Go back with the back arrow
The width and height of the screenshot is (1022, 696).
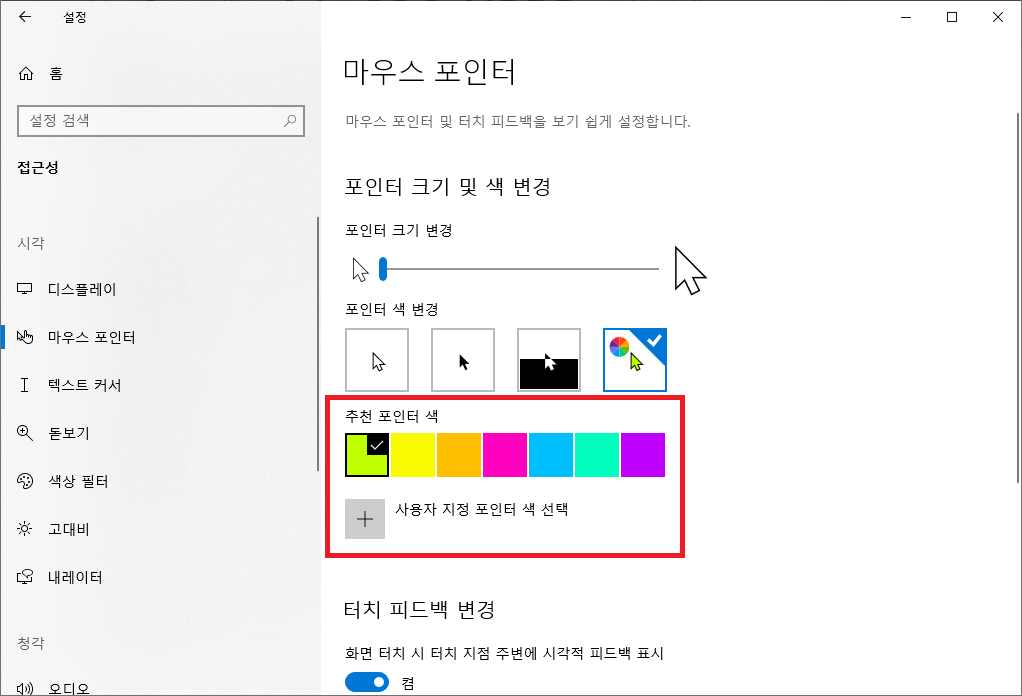click(x=25, y=17)
